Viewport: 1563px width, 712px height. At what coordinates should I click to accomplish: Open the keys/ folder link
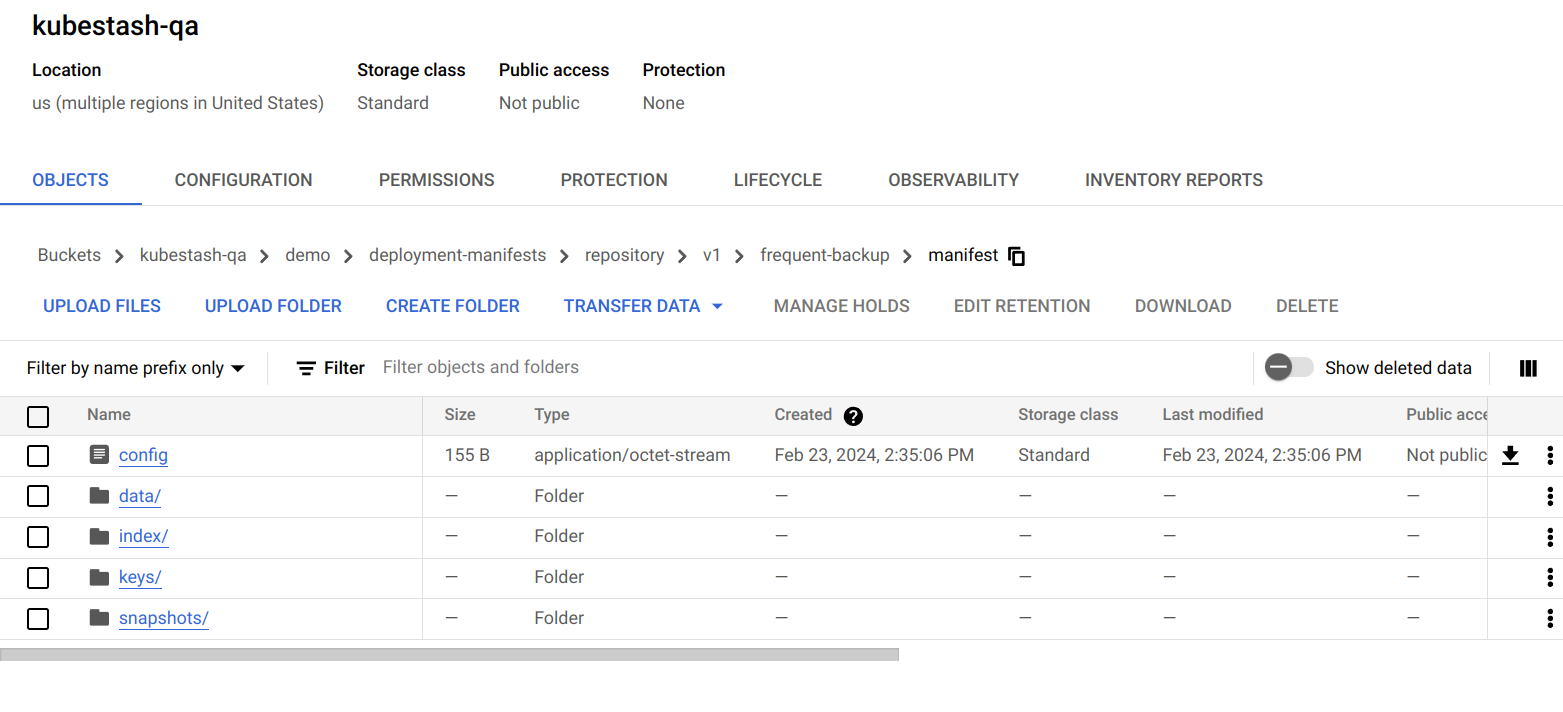click(x=140, y=577)
